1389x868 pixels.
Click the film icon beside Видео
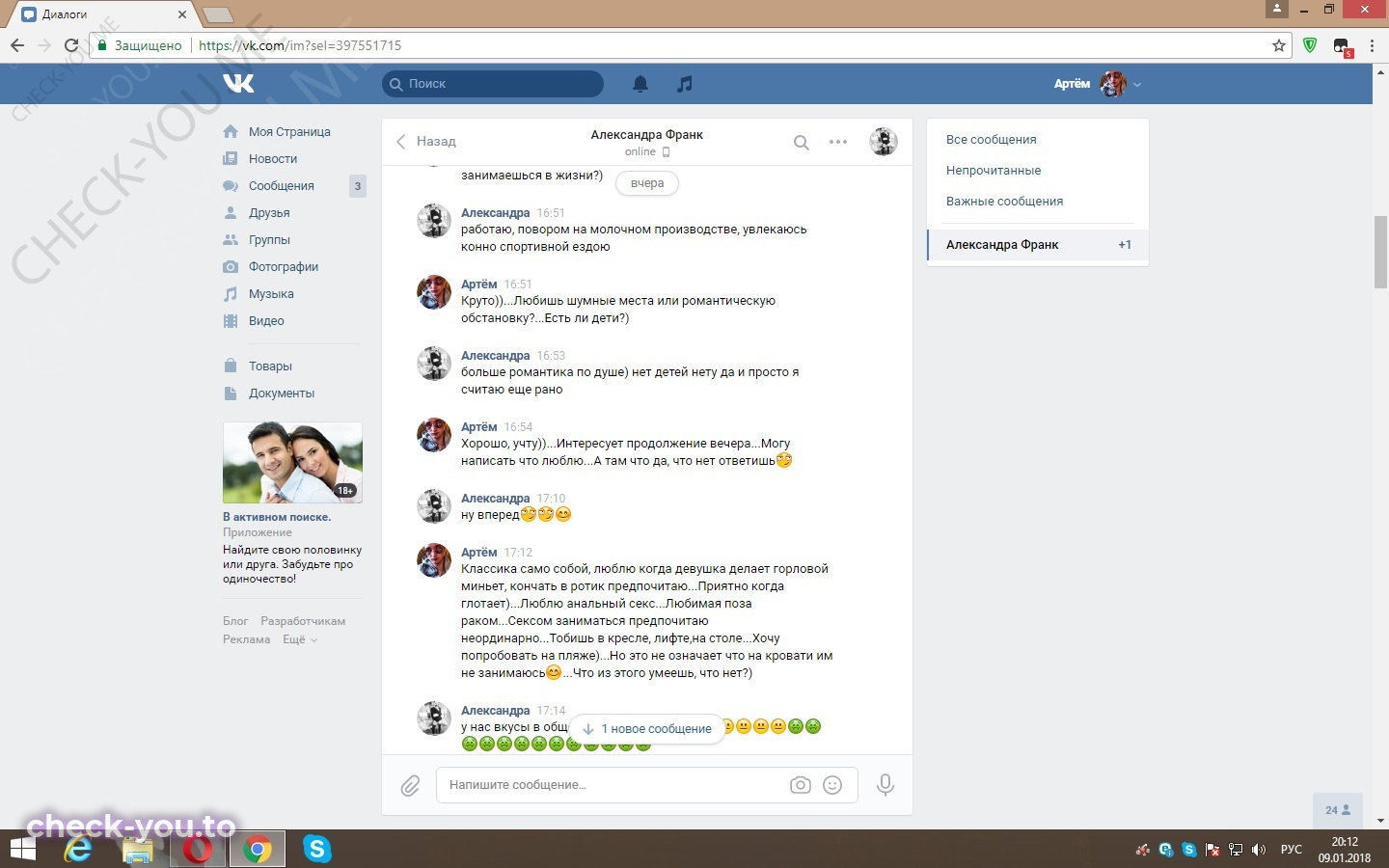click(231, 321)
